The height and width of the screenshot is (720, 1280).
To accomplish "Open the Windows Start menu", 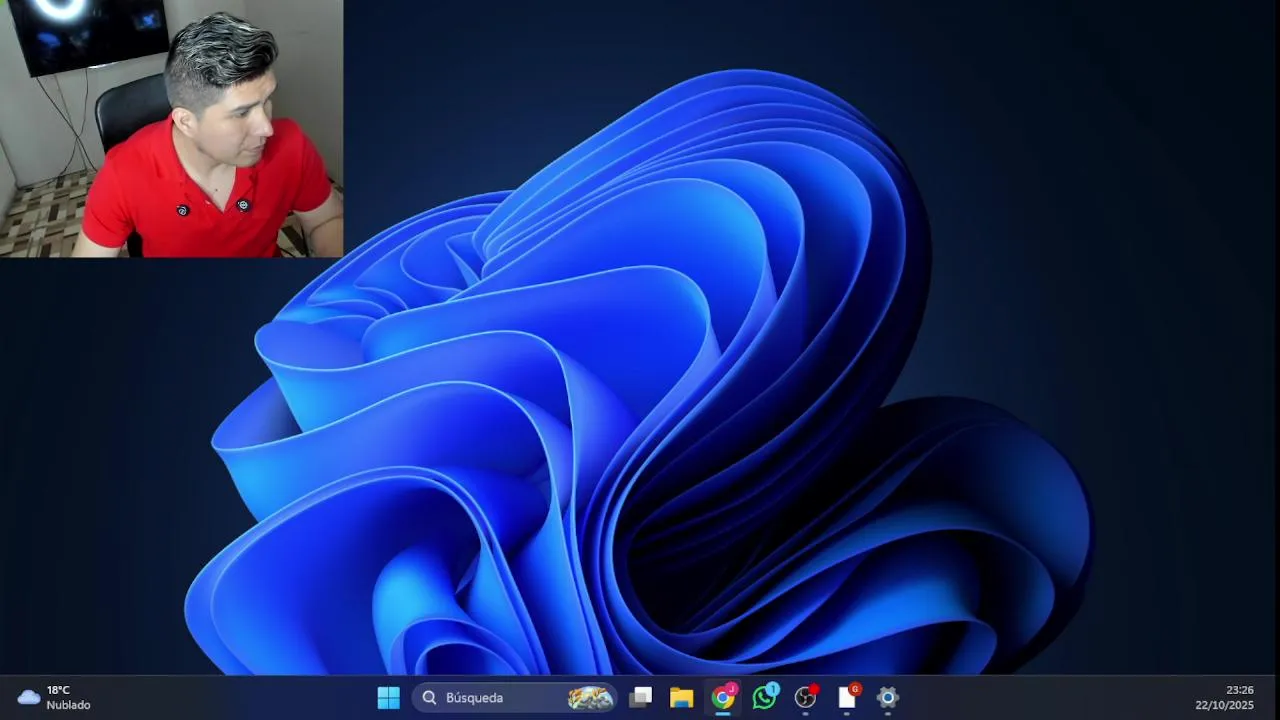I will (x=388, y=697).
